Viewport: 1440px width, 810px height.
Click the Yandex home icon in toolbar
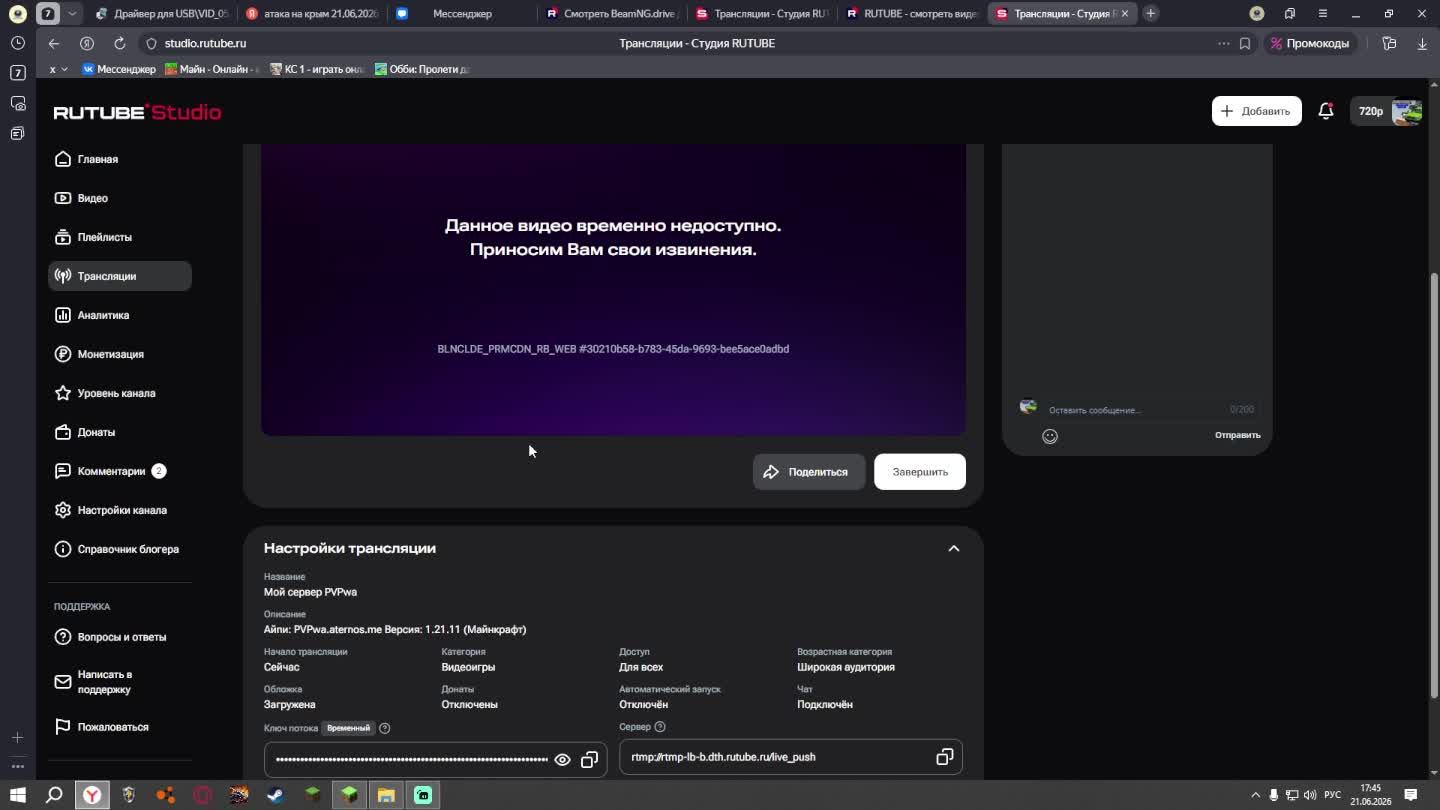(87, 43)
